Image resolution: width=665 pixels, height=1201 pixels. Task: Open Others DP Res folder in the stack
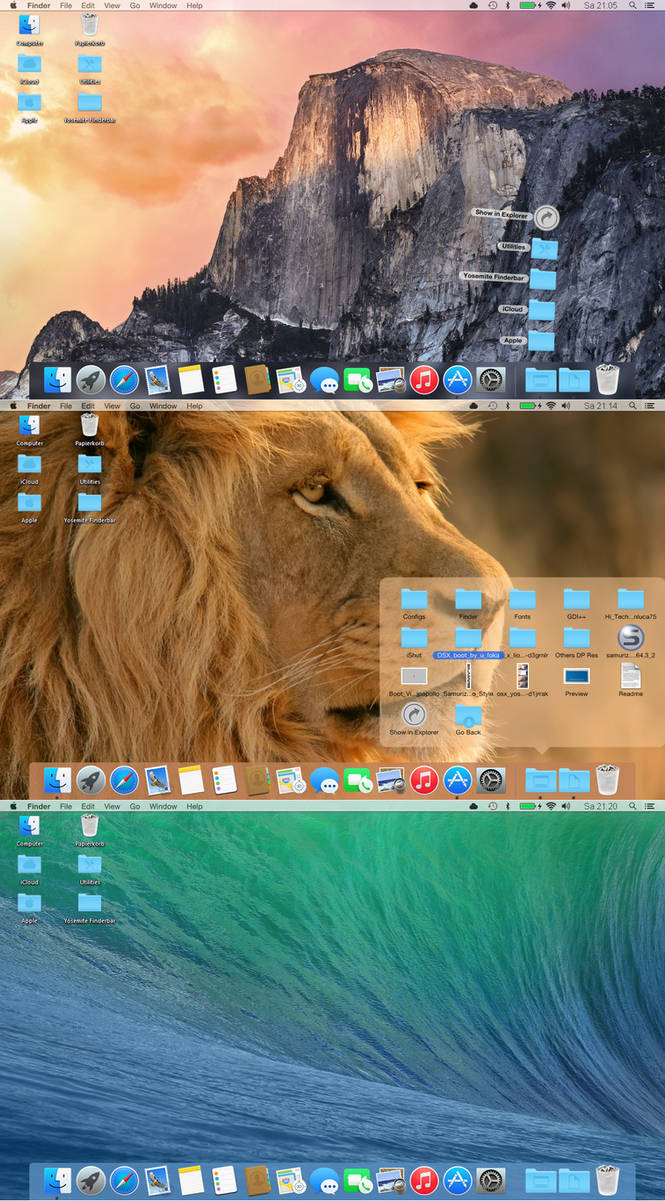[x=576, y=637]
